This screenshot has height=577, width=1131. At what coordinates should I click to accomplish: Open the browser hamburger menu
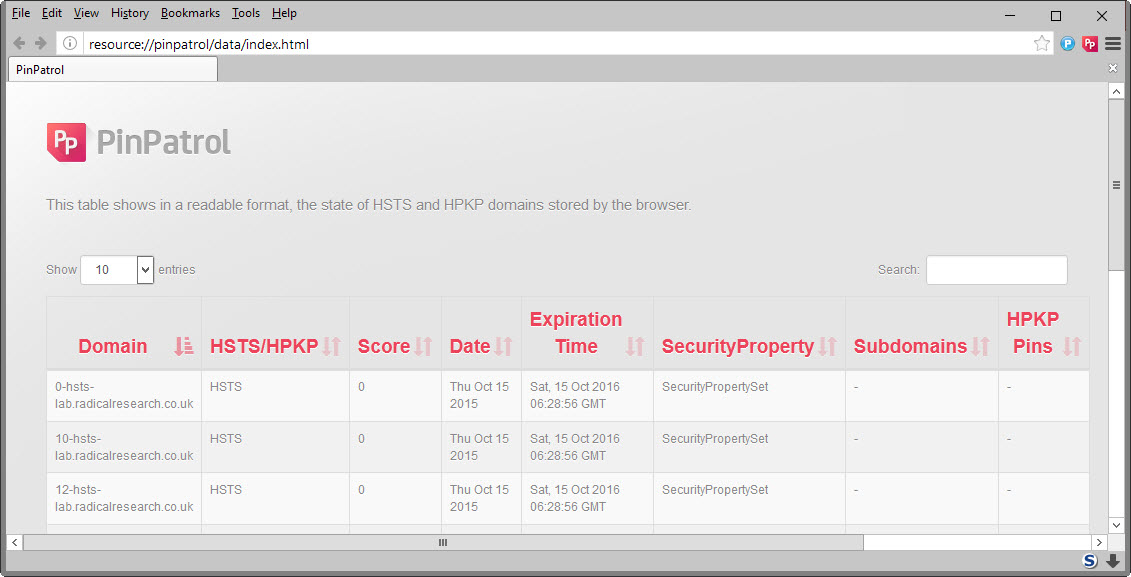[1113, 44]
